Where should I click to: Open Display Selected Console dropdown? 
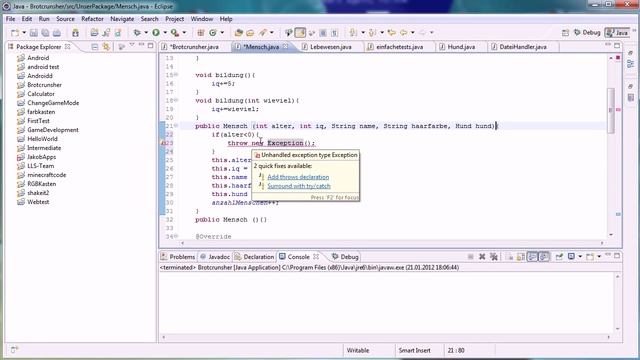pyautogui.click(x=580, y=257)
